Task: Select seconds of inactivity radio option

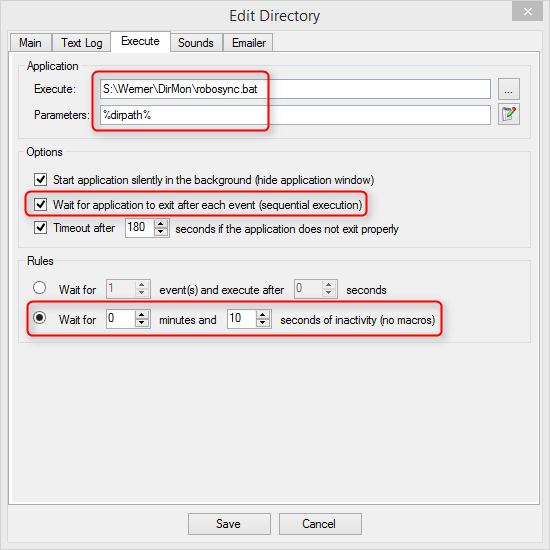Action: pyautogui.click(x=39, y=317)
